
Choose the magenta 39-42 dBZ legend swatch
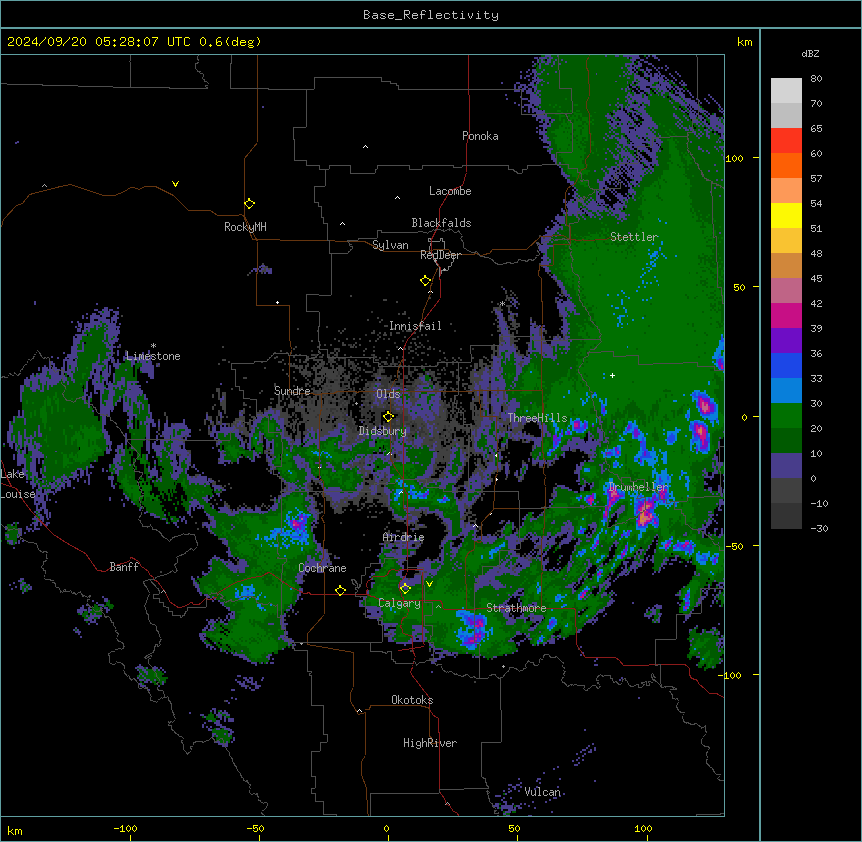coord(786,315)
